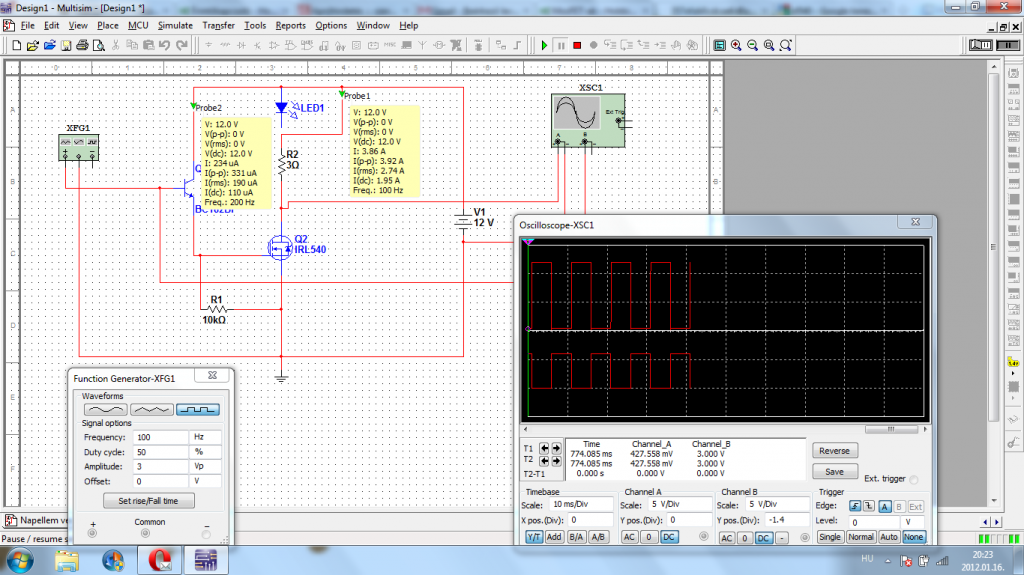
Task: Open the Simulate menu
Action: point(175,25)
